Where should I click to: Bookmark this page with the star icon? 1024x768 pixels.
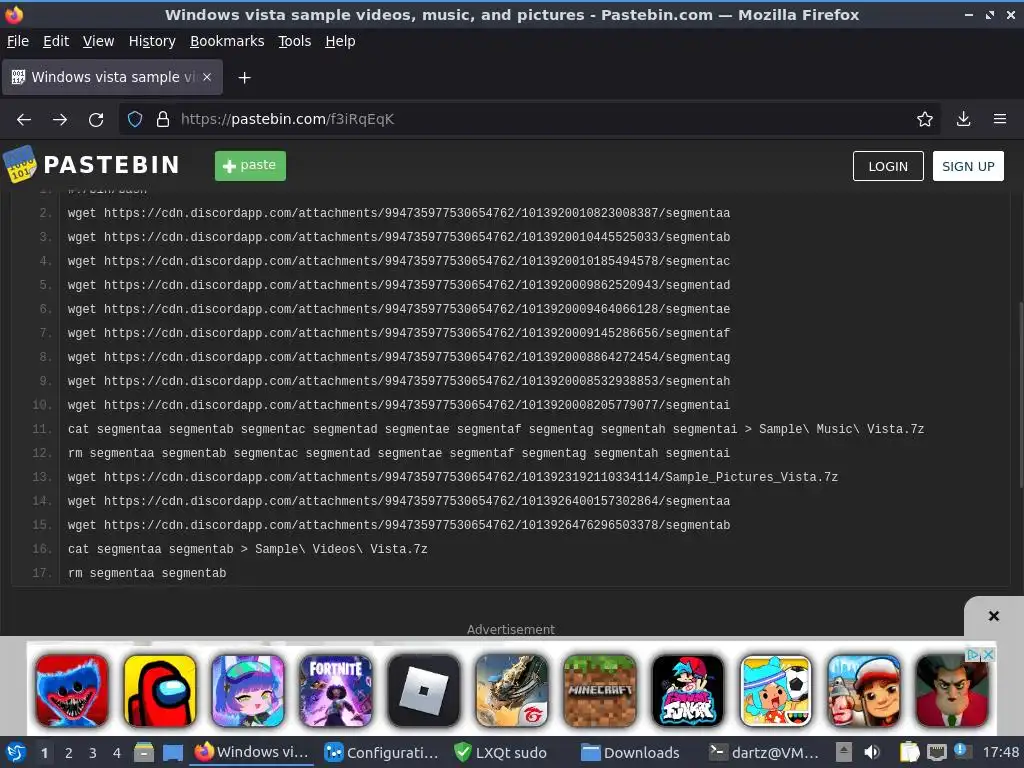pos(925,120)
